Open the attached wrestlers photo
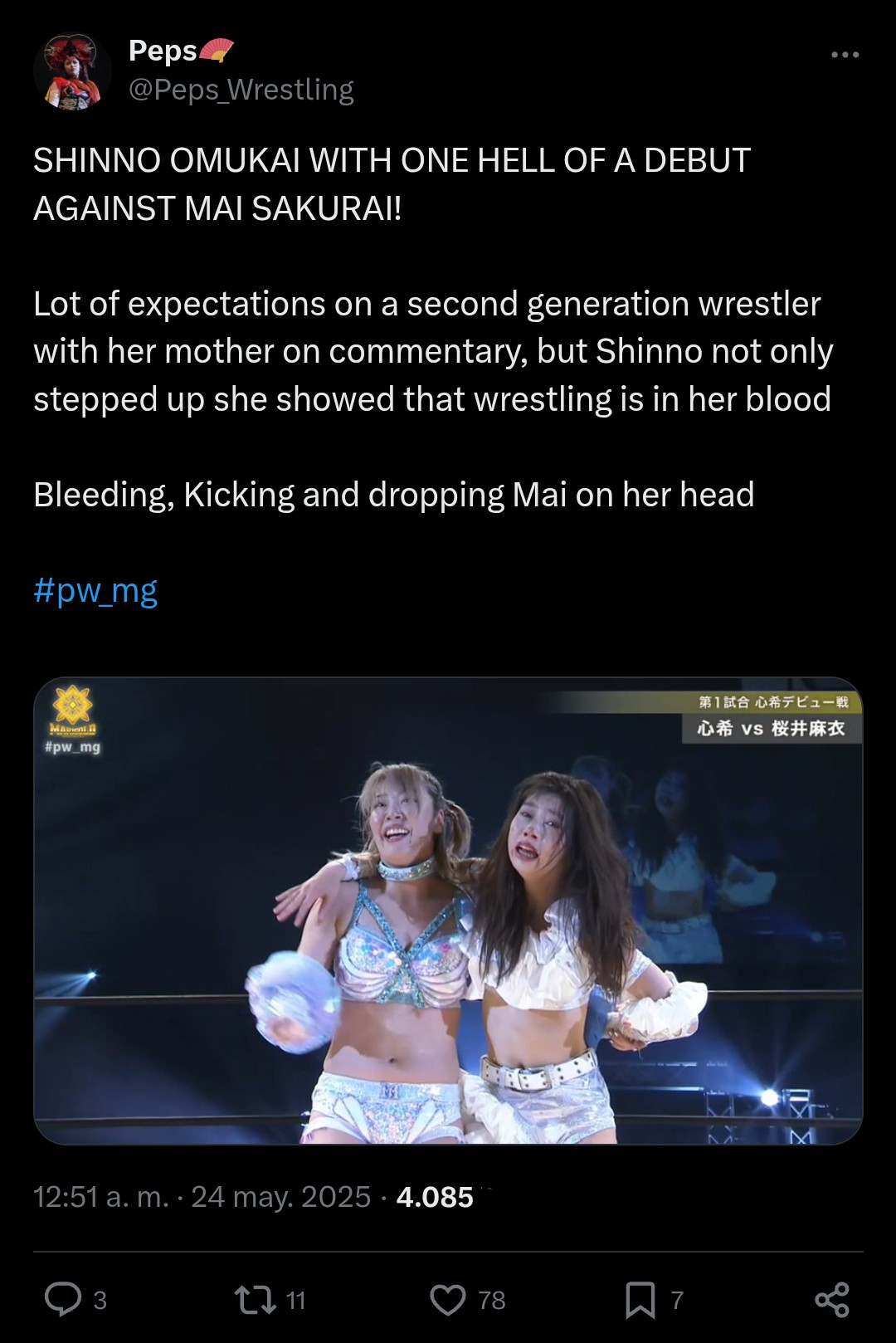 pos(448,911)
